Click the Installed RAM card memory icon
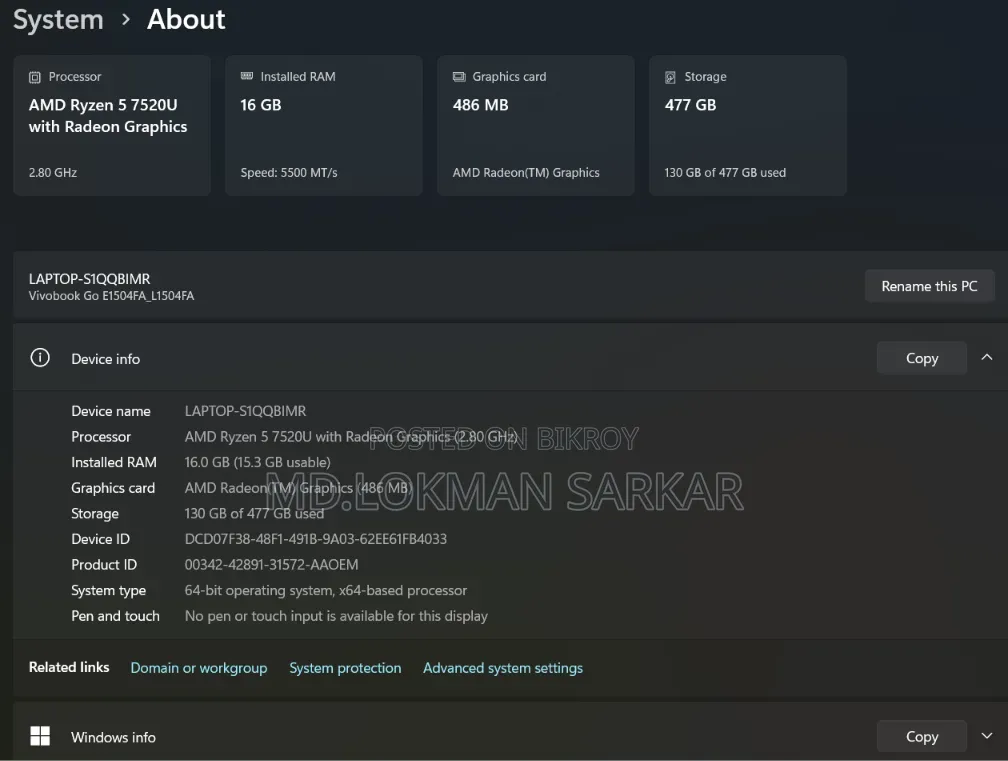Image resolution: width=1008 pixels, height=761 pixels. (x=247, y=76)
